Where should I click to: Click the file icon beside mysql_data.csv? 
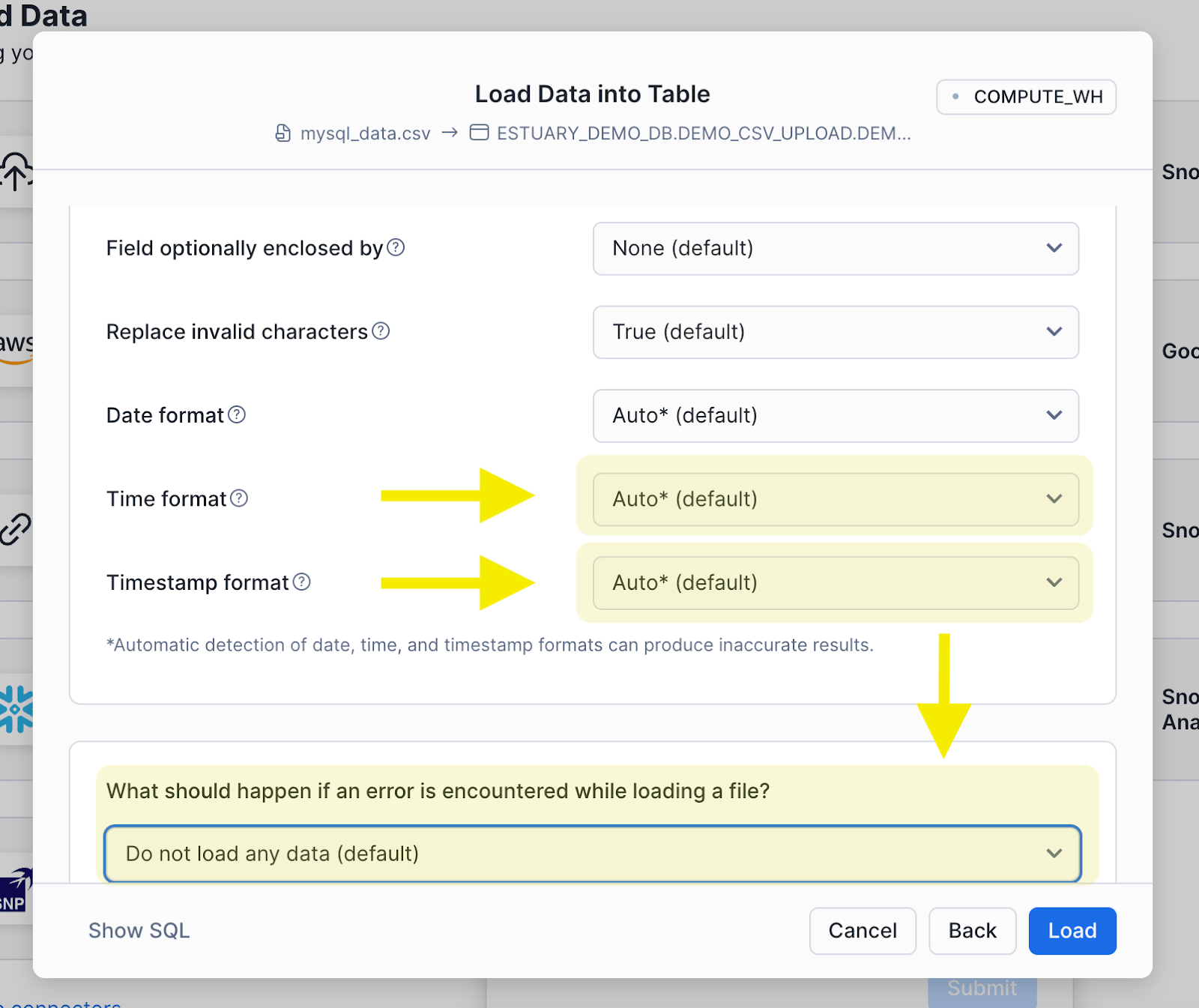[x=283, y=133]
